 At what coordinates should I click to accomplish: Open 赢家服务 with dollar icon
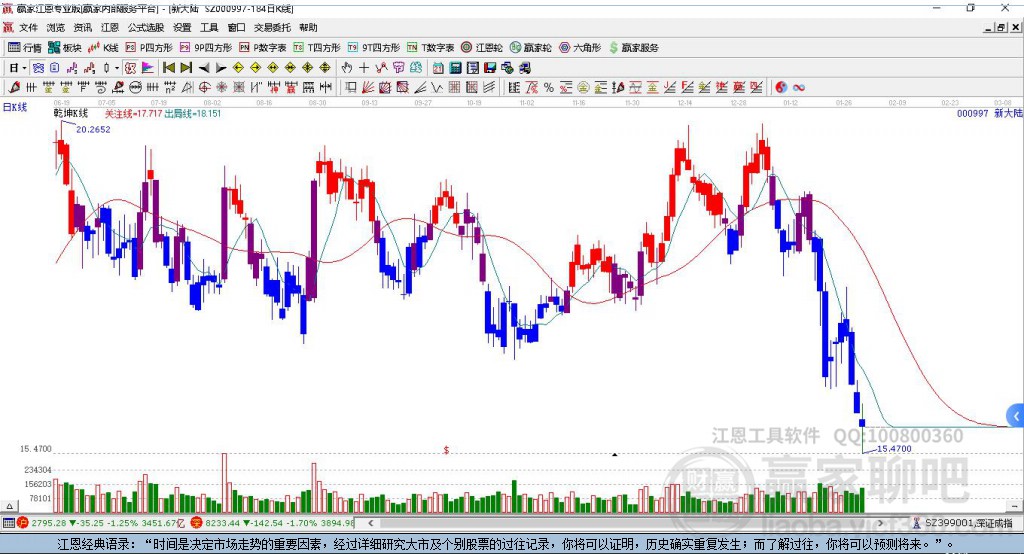coord(633,48)
